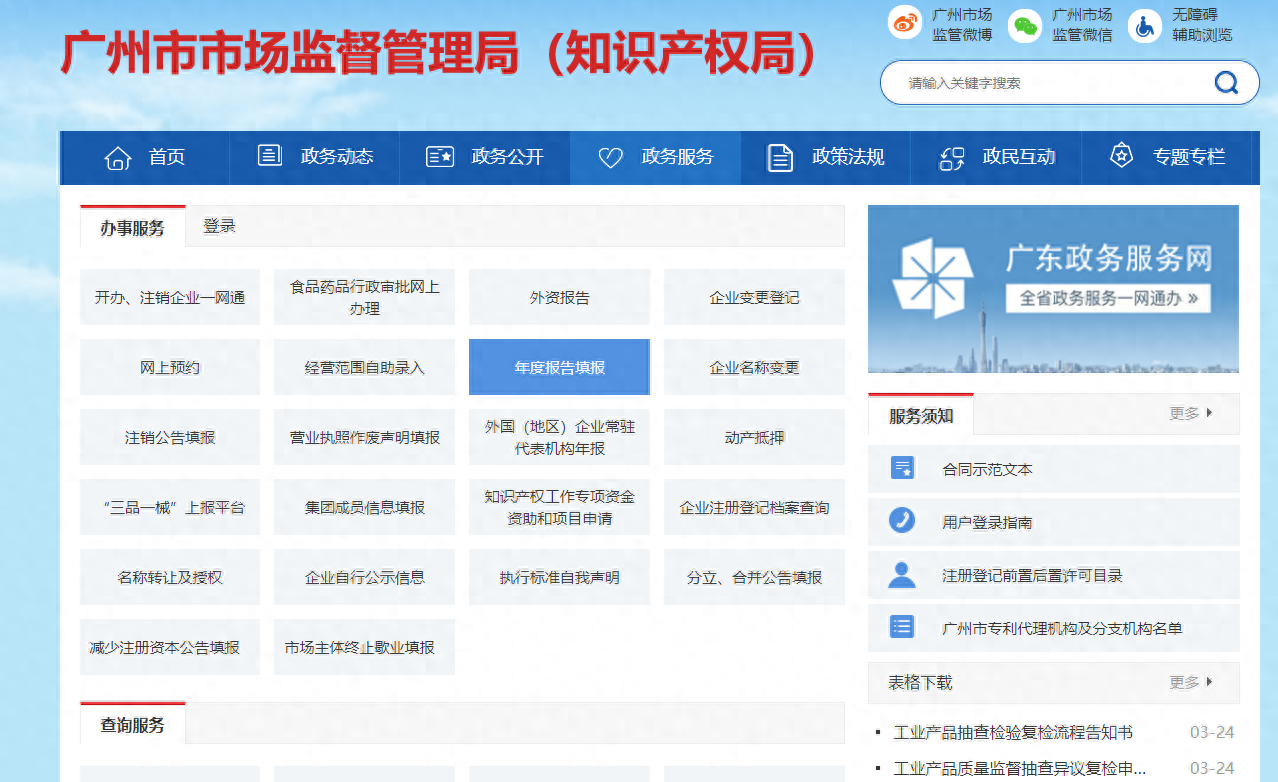
Task: Click the home icon beside 首页
Action: [118, 157]
